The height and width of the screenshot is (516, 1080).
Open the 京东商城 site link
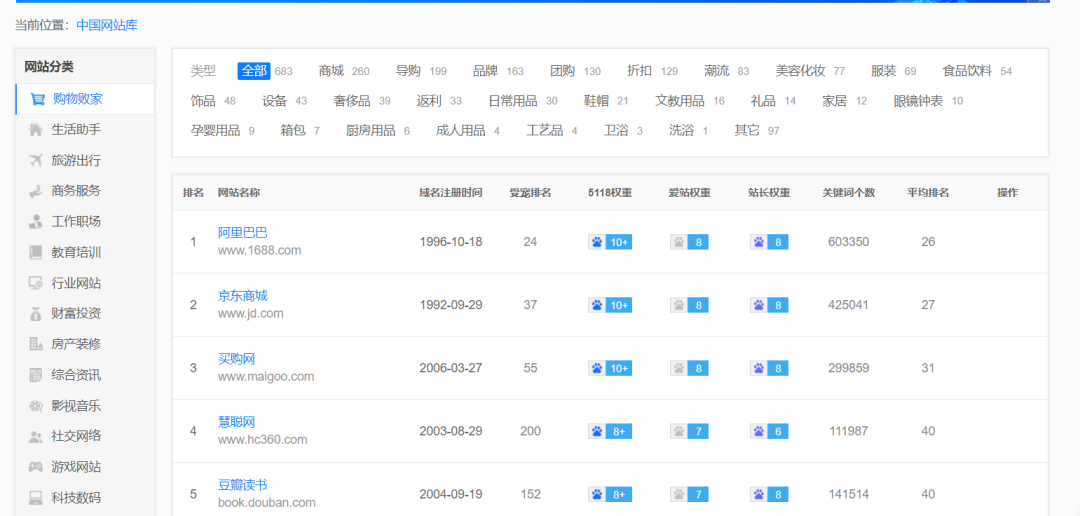(242, 296)
